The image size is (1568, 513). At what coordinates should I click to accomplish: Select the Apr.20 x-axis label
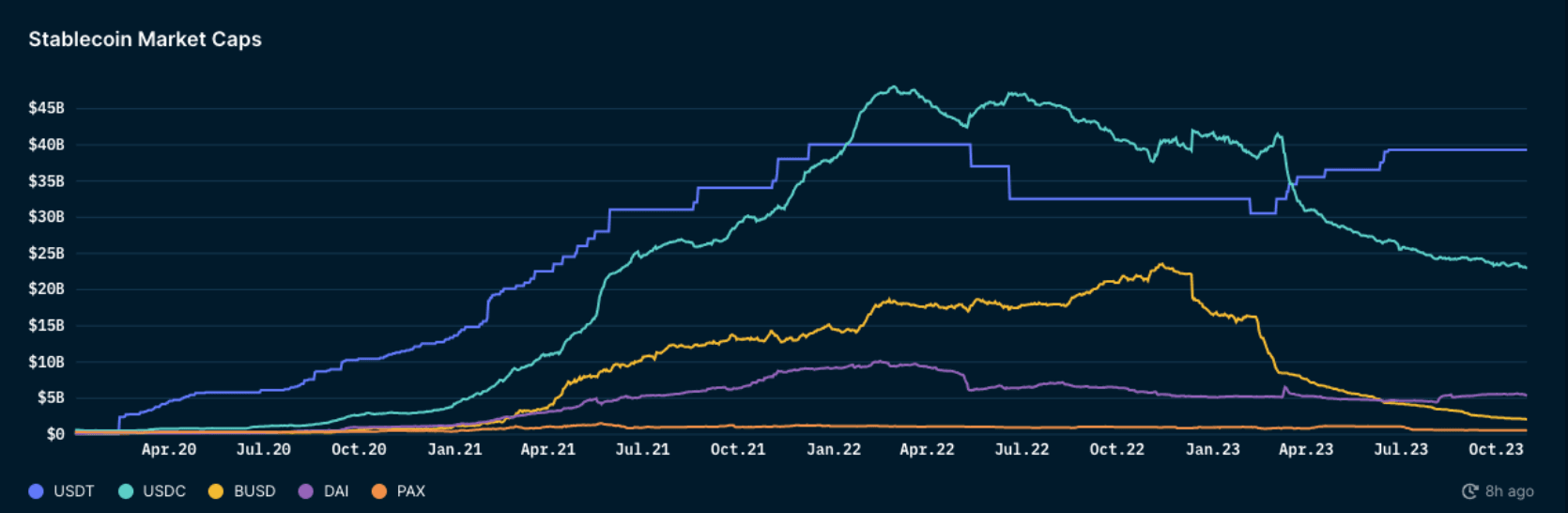169,450
